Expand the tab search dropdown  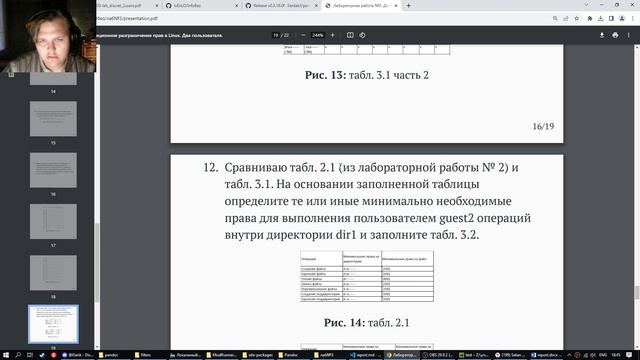586,5
